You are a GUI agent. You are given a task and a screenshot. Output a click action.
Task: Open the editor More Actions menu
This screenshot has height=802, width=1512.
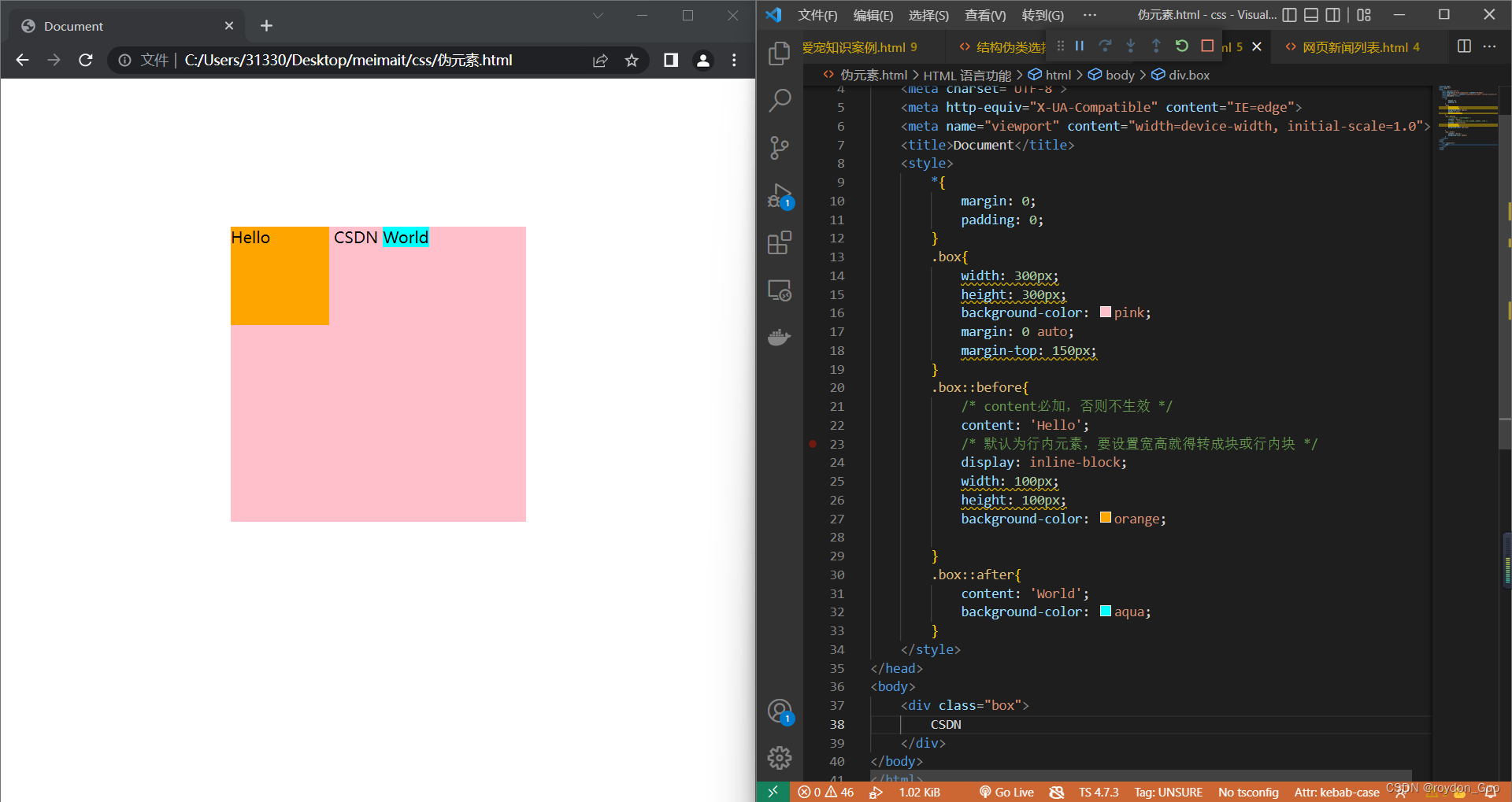coord(1489,46)
